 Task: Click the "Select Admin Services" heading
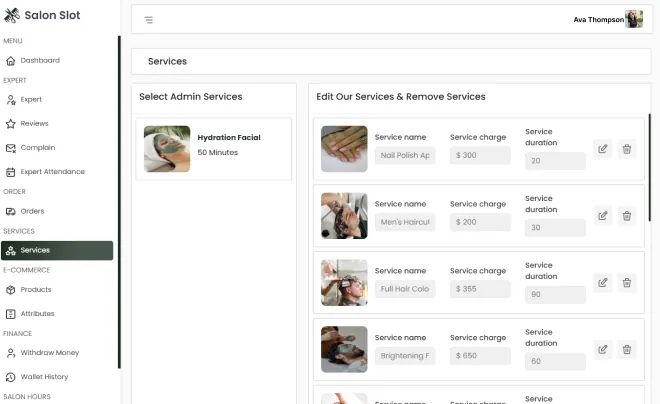(191, 97)
